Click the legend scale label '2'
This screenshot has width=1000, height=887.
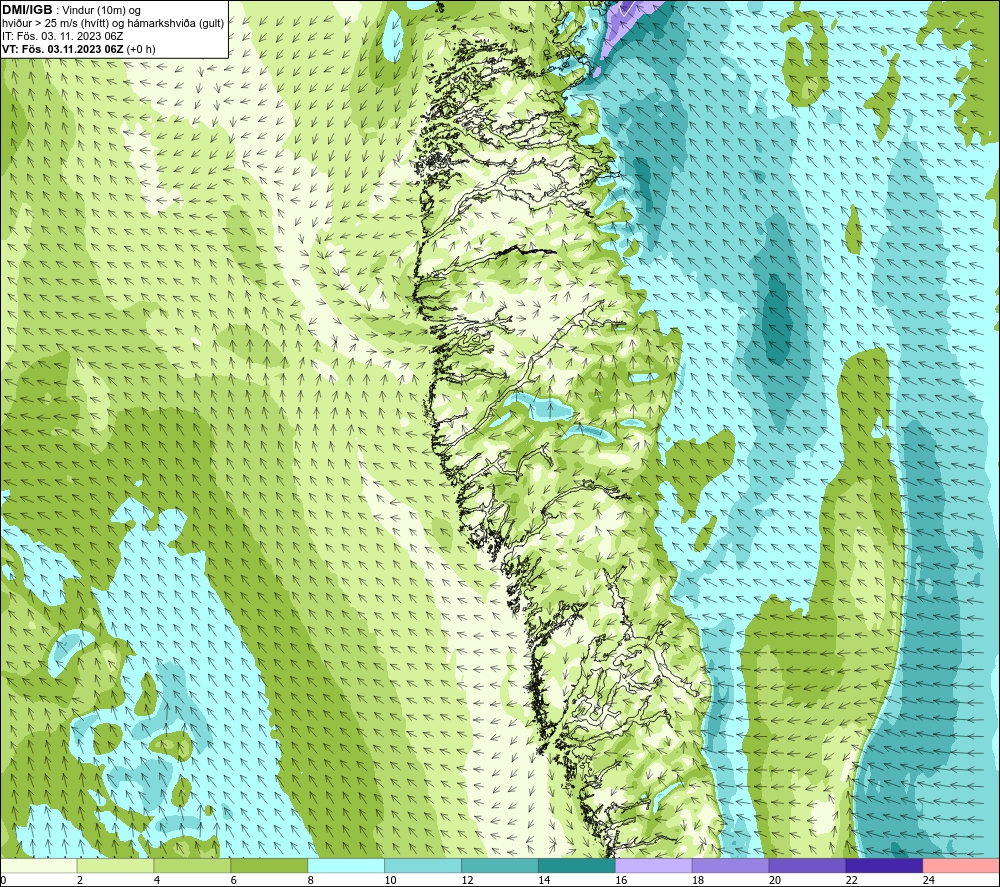pyautogui.click(x=80, y=880)
